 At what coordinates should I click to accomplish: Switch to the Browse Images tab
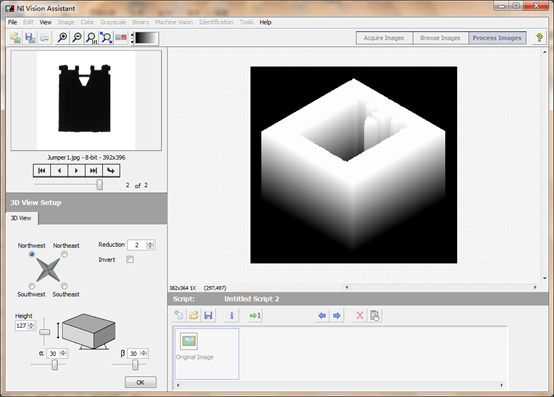[440, 38]
